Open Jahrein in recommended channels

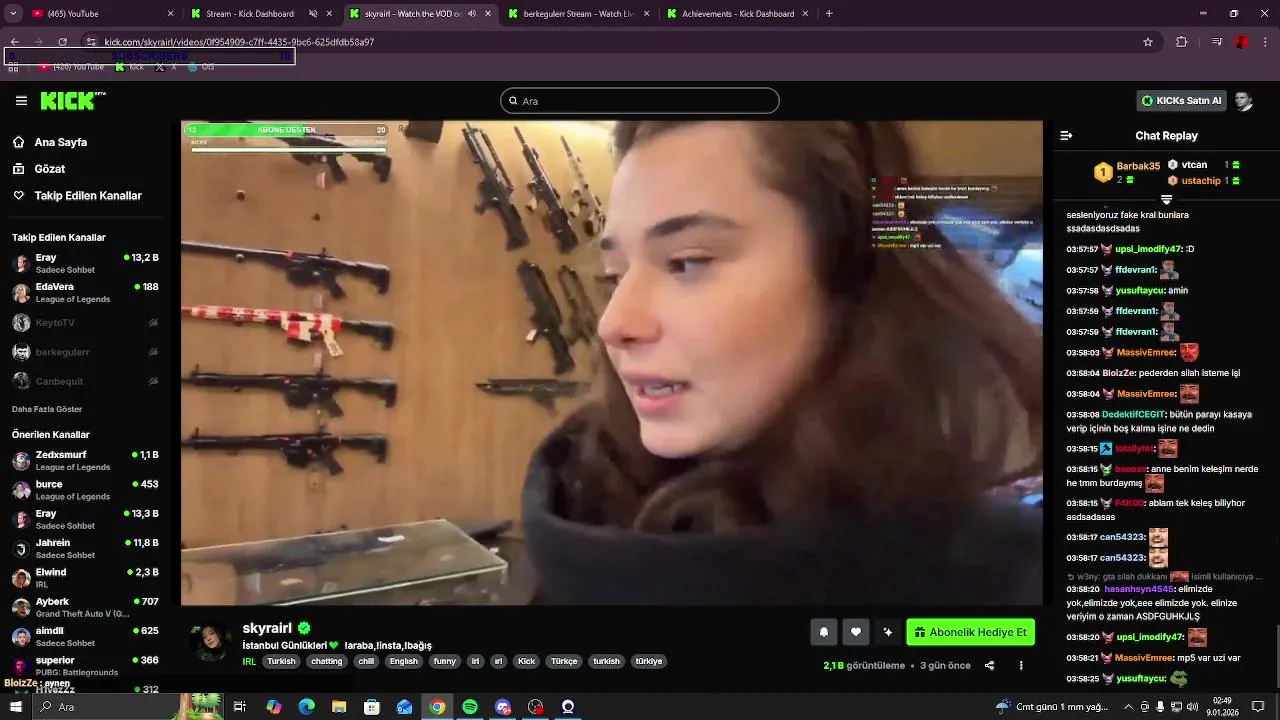pyautogui.click(x=85, y=549)
